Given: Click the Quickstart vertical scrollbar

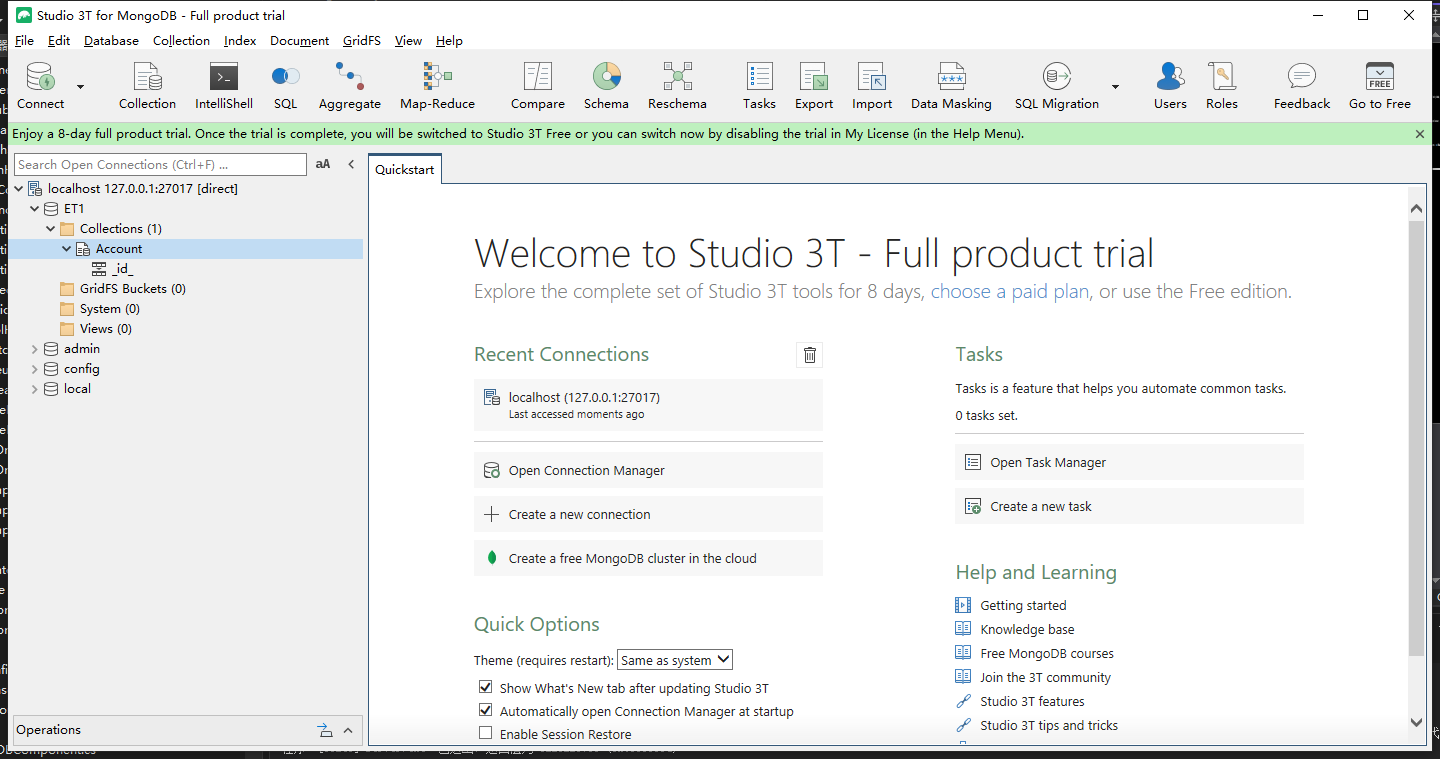Looking at the screenshot, I should [1416, 439].
